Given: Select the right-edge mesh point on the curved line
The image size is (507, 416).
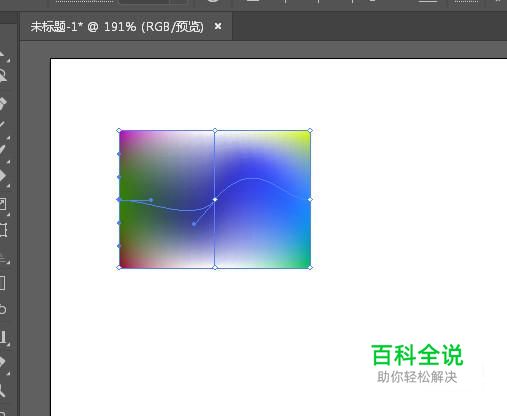Looking at the screenshot, I should coord(310,199).
